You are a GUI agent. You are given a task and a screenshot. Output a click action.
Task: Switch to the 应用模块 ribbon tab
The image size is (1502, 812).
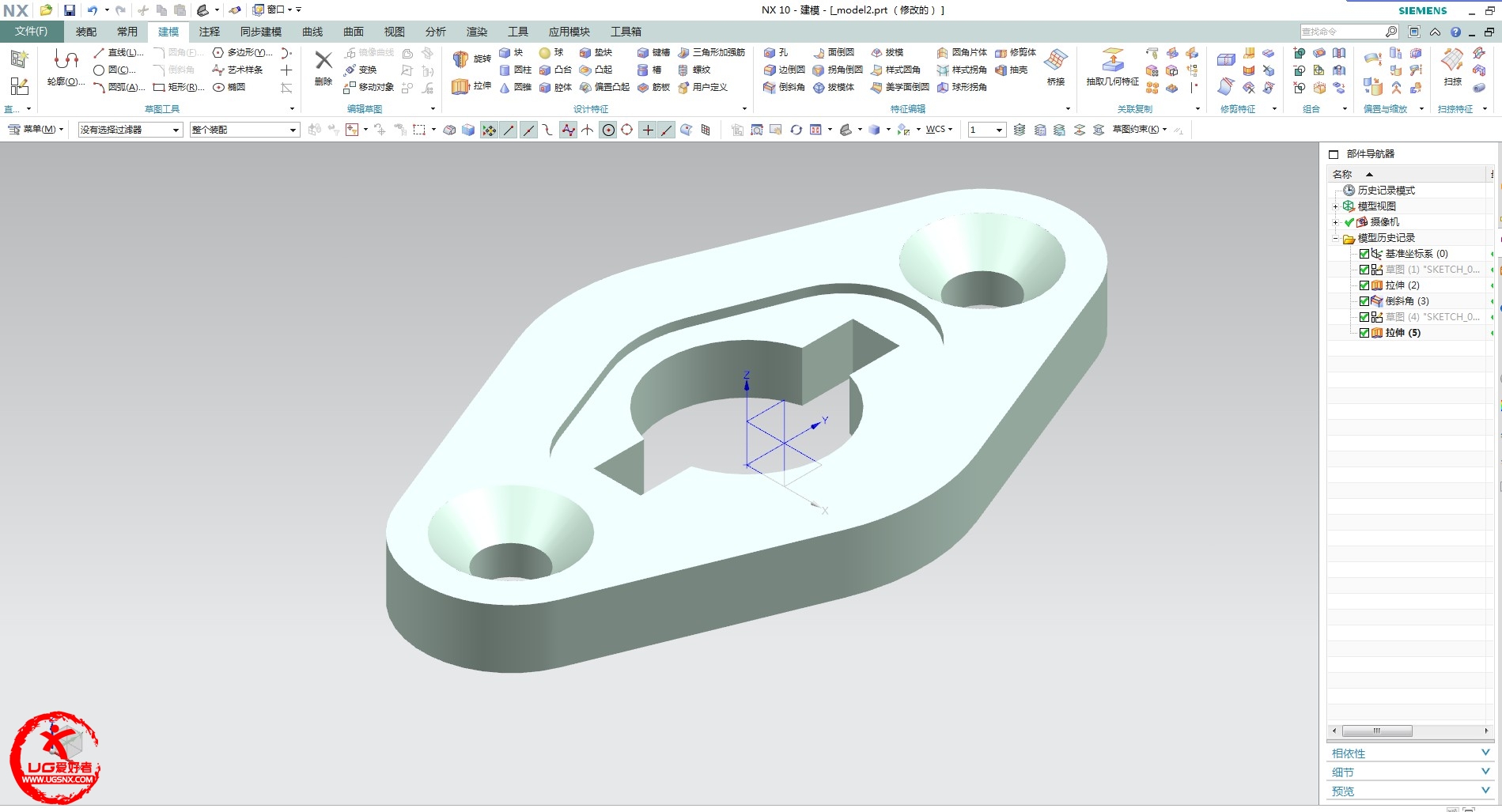point(569,32)
